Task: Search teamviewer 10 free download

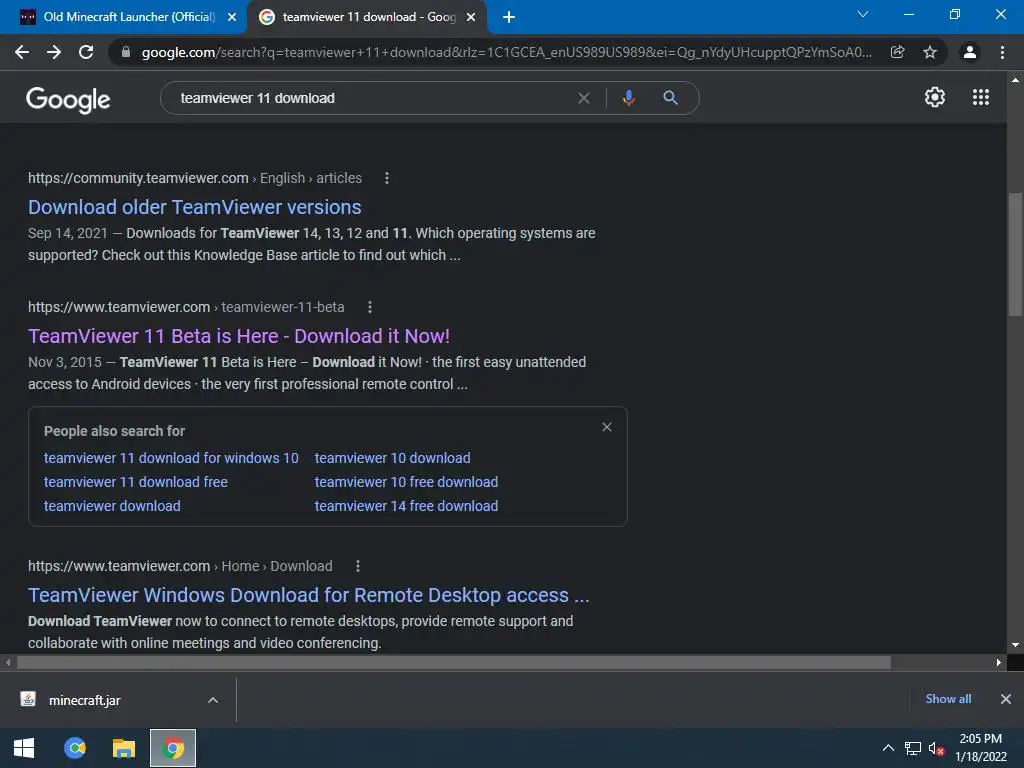Action: tap(406, 482)
